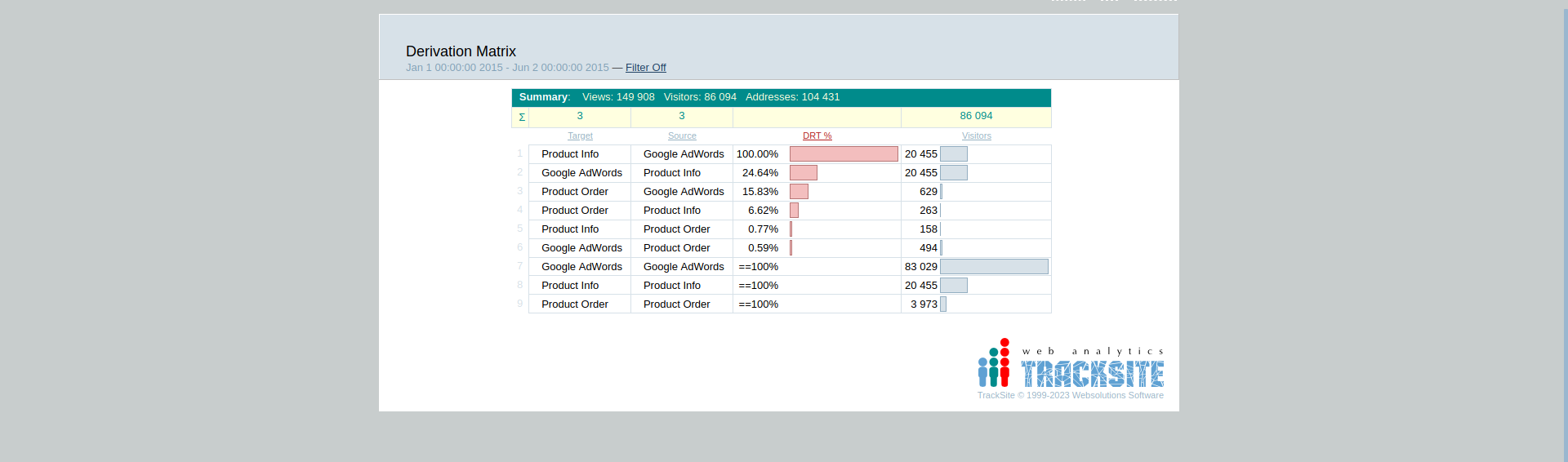This screenshot has width=1568, height=462.
Task: Click the Derivation Matrix page title
Action: [x=461, y=51]
